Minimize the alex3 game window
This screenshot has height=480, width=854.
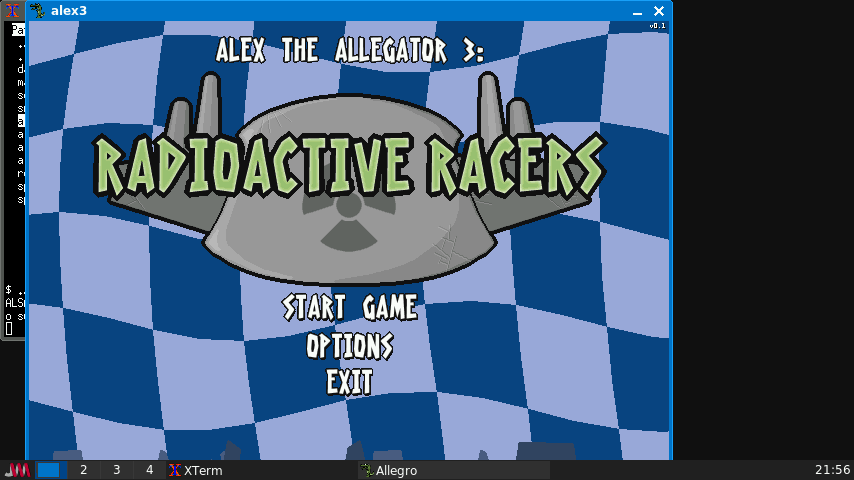[637, 10]
